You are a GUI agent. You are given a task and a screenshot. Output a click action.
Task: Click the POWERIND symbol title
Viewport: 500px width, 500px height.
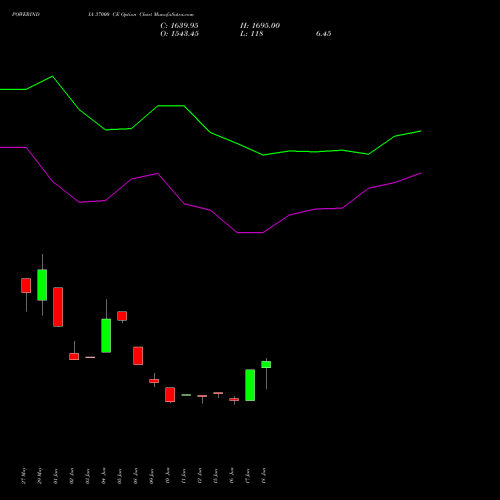tap(26, 14)
